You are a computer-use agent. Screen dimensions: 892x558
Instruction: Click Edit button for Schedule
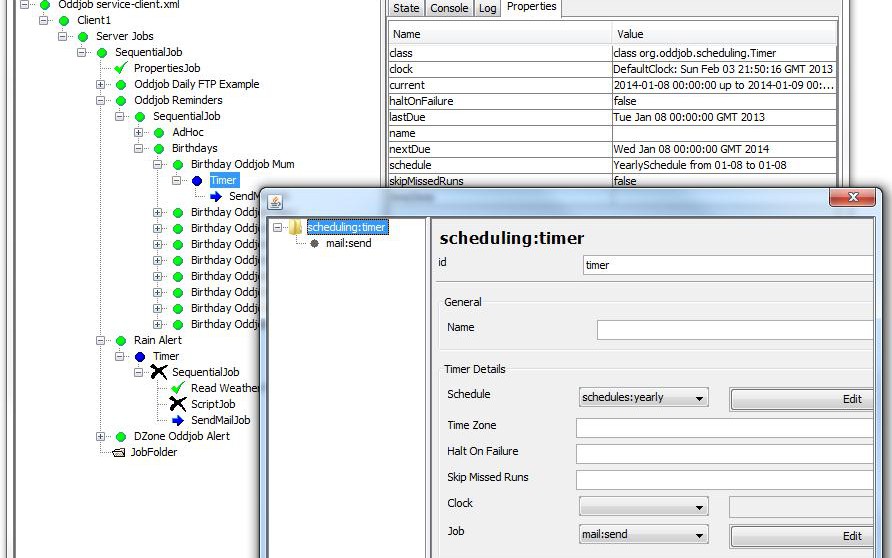point(801,399)
